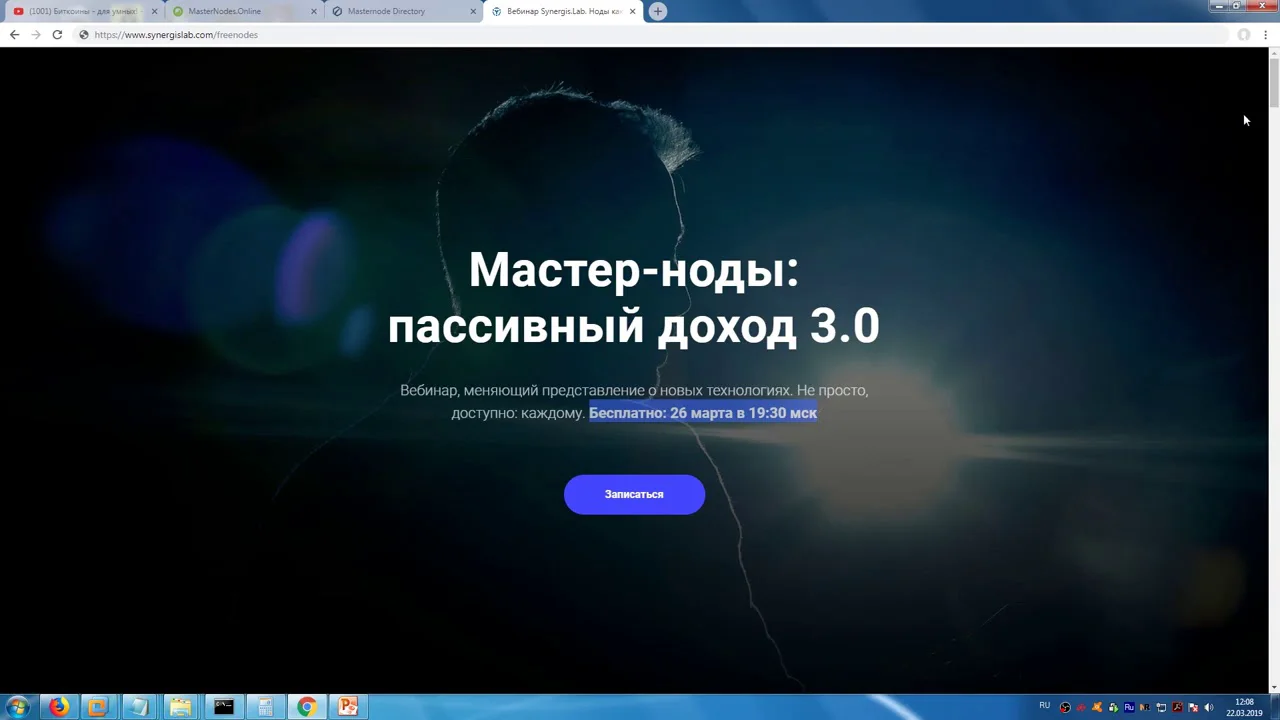Click the highlighted Бесплатно: 26 марта text

[x=703, y=413]
